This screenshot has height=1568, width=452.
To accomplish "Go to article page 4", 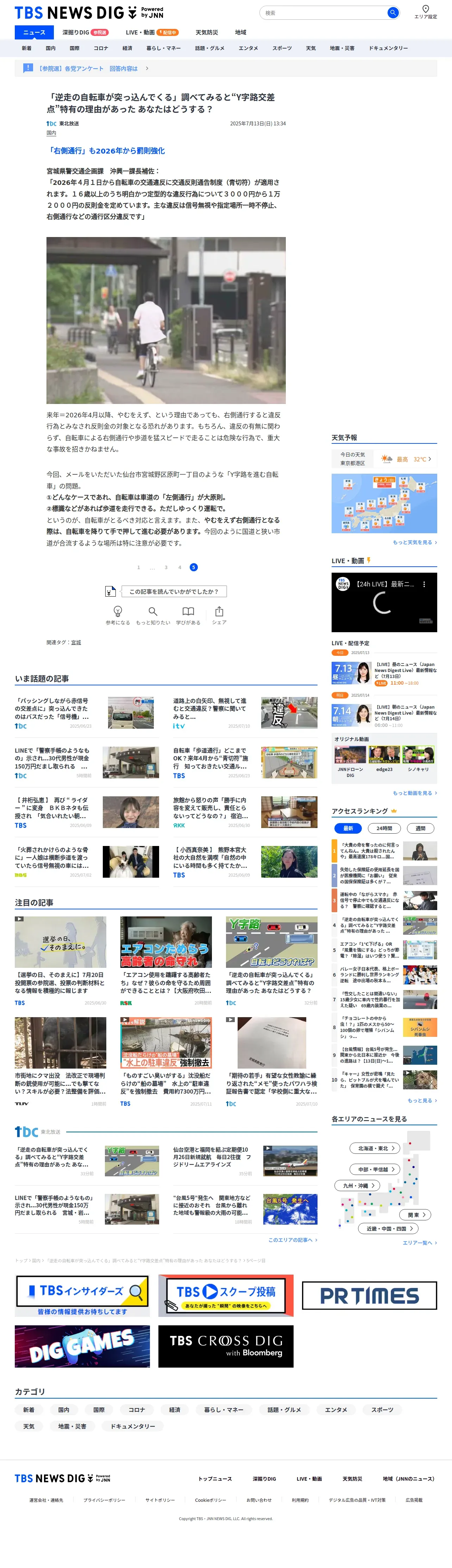I will 180,567.
